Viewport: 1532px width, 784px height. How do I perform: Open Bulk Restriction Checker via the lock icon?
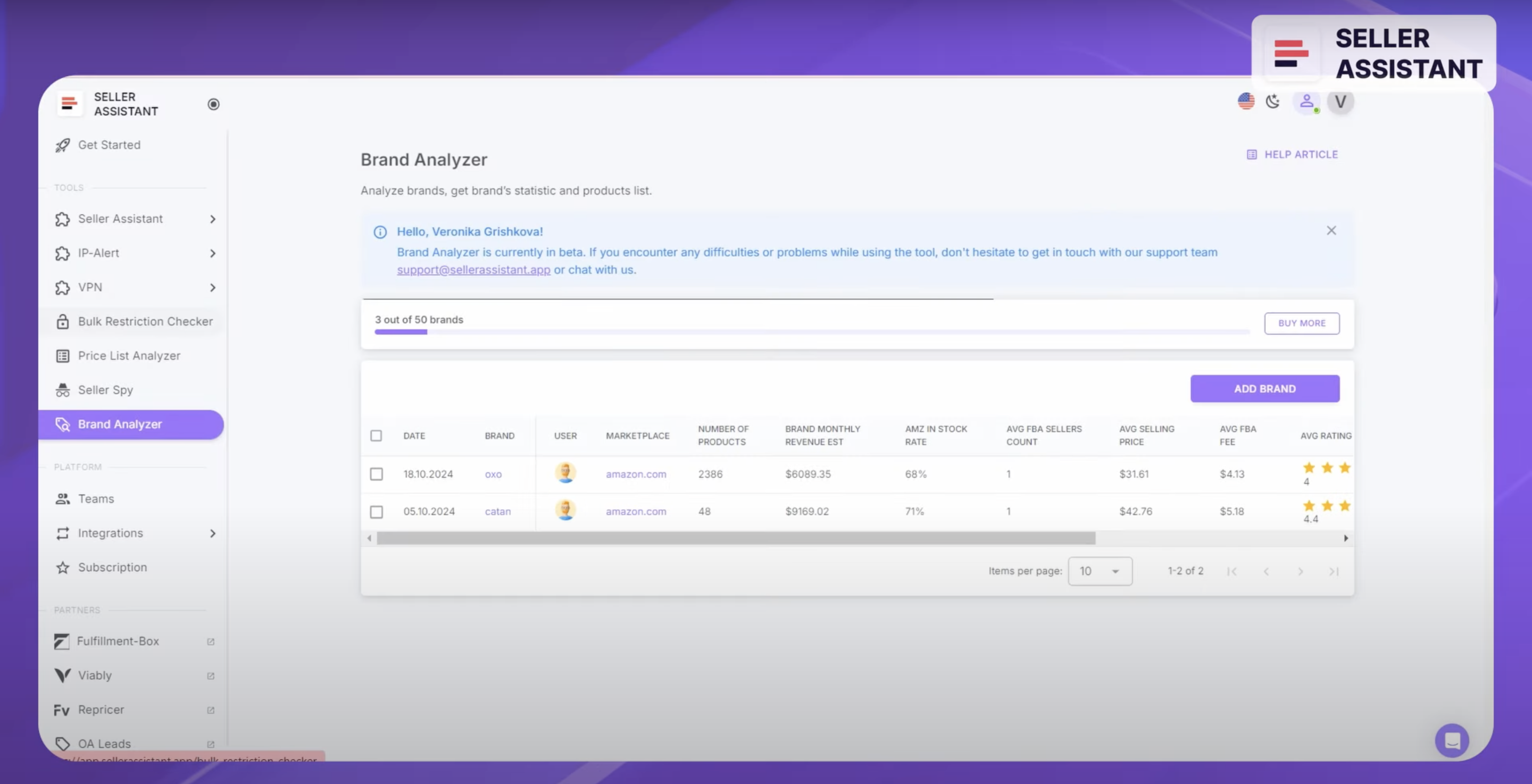pyautogui.click(x=62, y=321)
